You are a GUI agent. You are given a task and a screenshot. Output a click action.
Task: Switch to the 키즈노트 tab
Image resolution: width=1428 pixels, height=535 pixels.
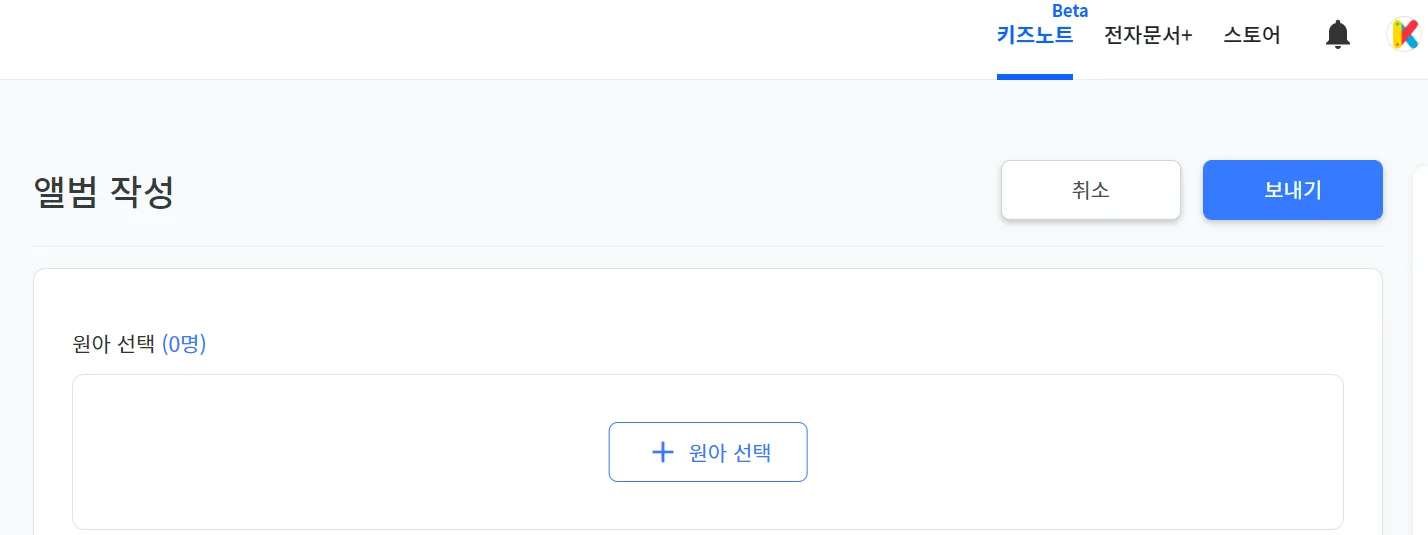pos(1034,36)
